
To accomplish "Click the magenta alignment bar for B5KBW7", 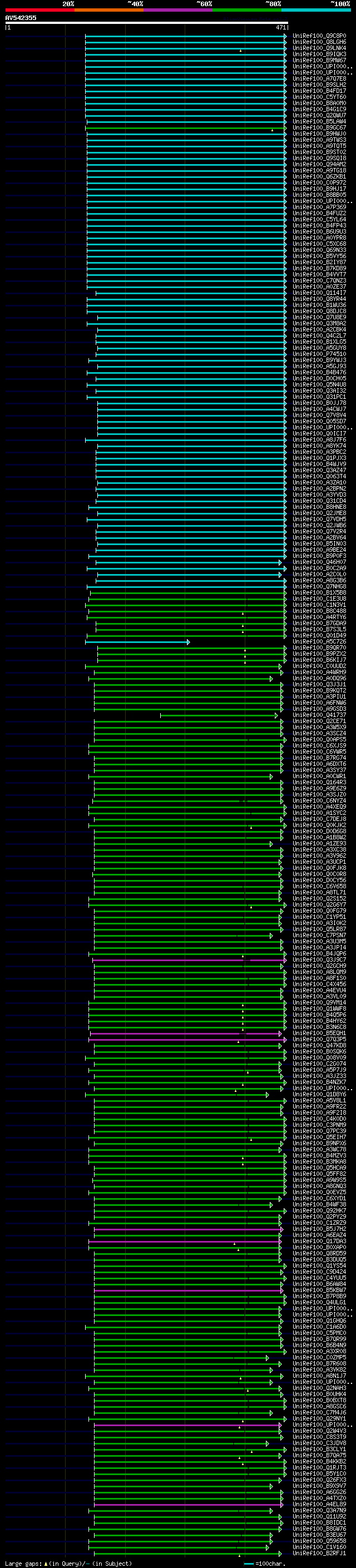I will pos(188,1290).
